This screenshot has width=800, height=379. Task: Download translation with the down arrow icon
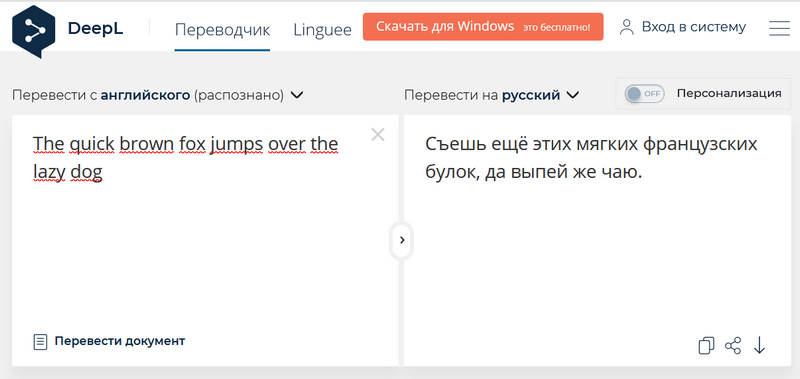[x=760, y=345]
